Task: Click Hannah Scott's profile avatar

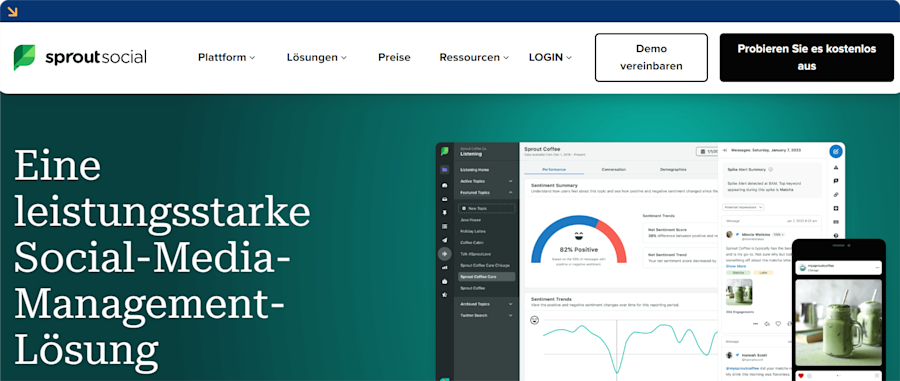Action: (729, 356)
